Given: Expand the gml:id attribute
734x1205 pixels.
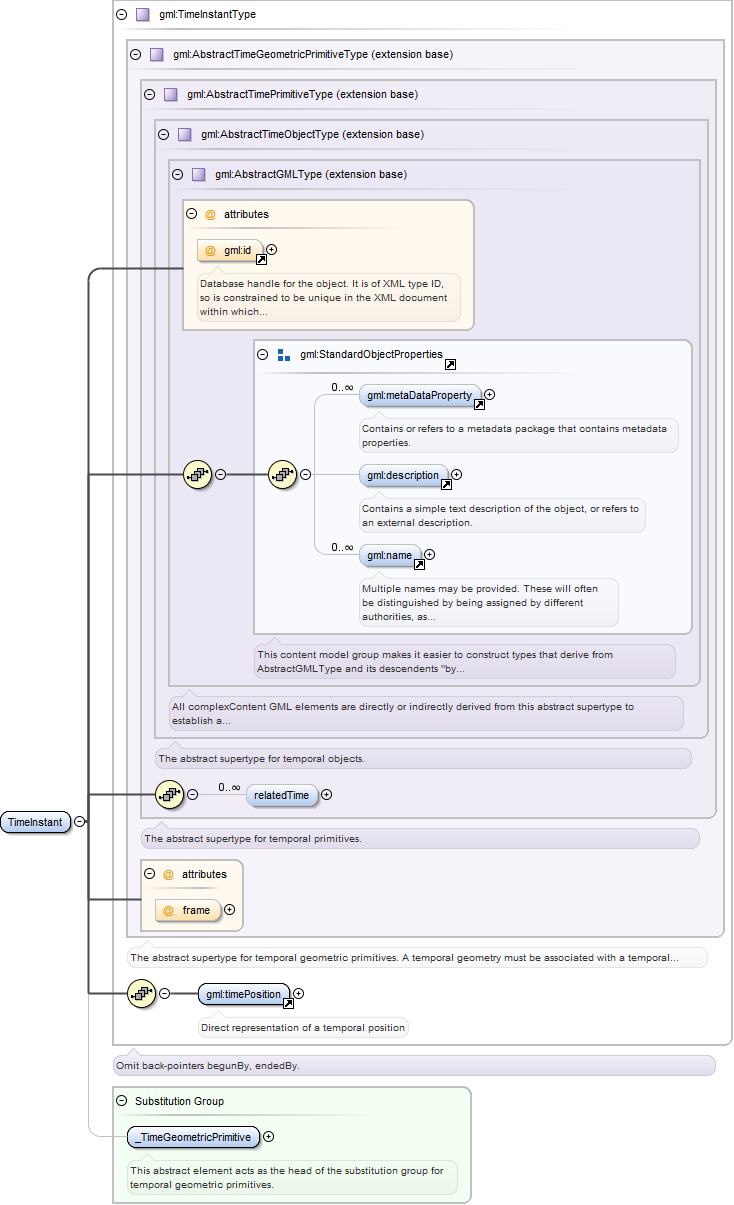Looking at the screenshot, I should pyautogui.click(x=271, y=250).
